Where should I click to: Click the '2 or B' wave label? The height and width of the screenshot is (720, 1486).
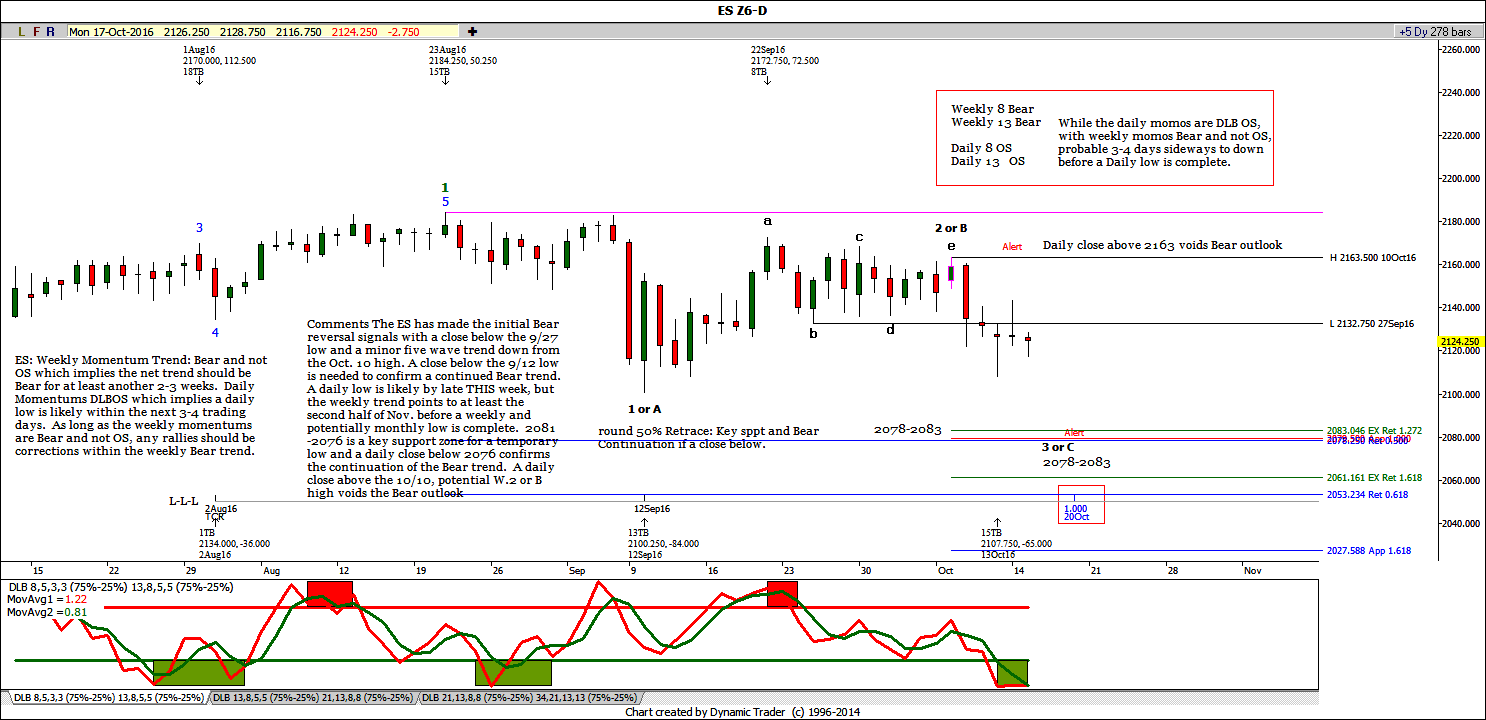[951, 228]
